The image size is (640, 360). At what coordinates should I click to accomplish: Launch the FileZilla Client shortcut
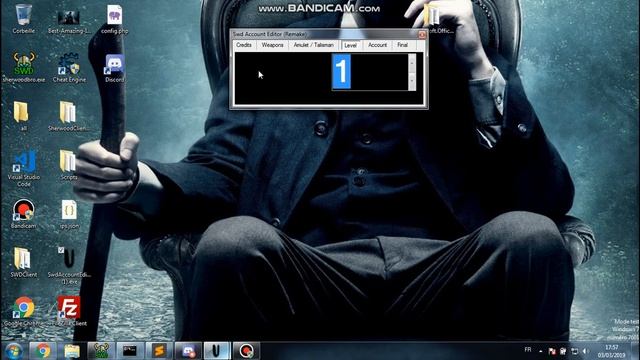click(x=69, y=311)
